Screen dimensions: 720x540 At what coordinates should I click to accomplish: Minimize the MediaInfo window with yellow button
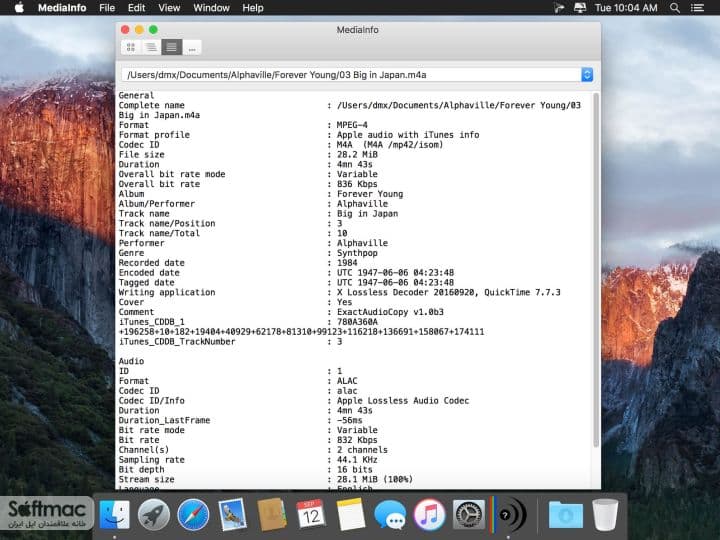click(139, 29)
